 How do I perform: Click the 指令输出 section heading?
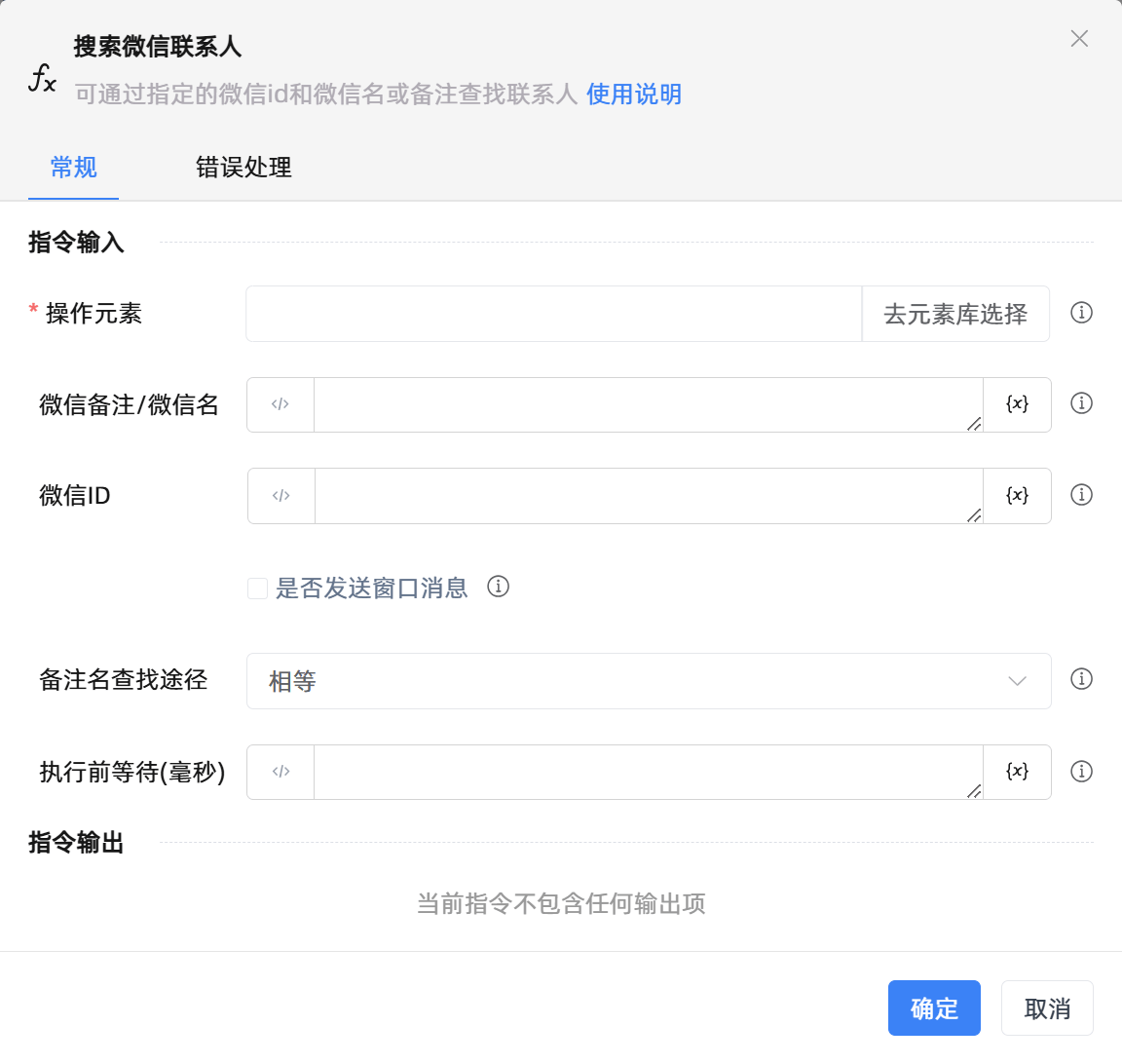(76, 842)
